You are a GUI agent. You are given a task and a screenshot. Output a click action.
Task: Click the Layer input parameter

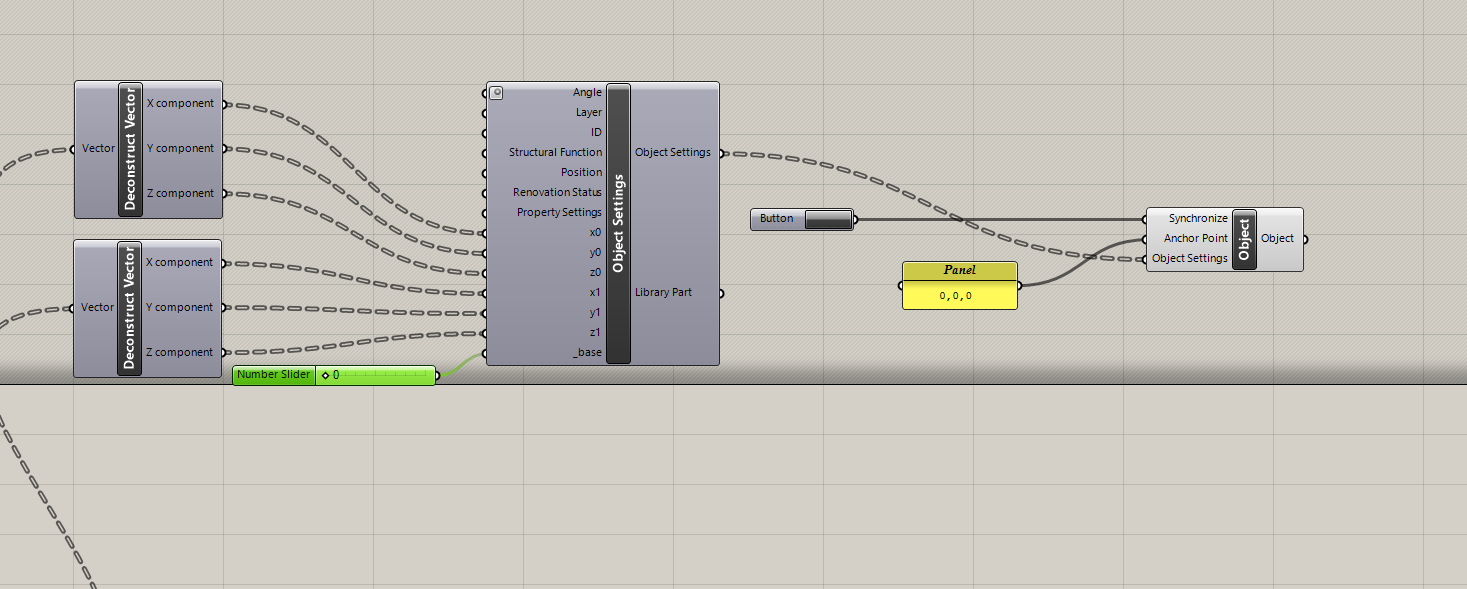[x=588, y=113]
